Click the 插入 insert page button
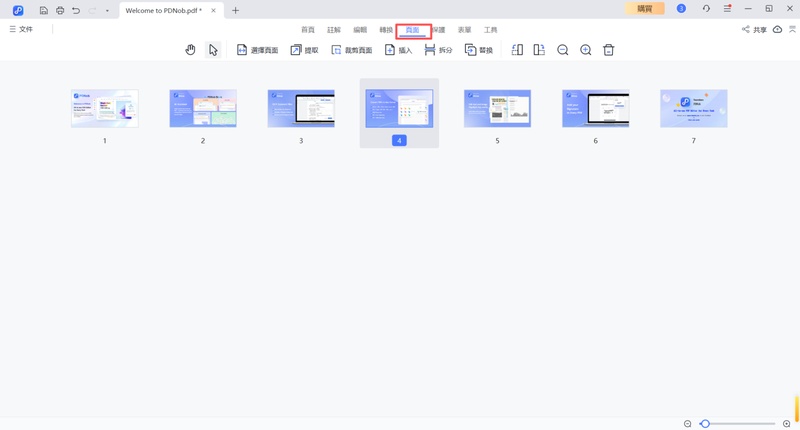 [x=398, y=50]
